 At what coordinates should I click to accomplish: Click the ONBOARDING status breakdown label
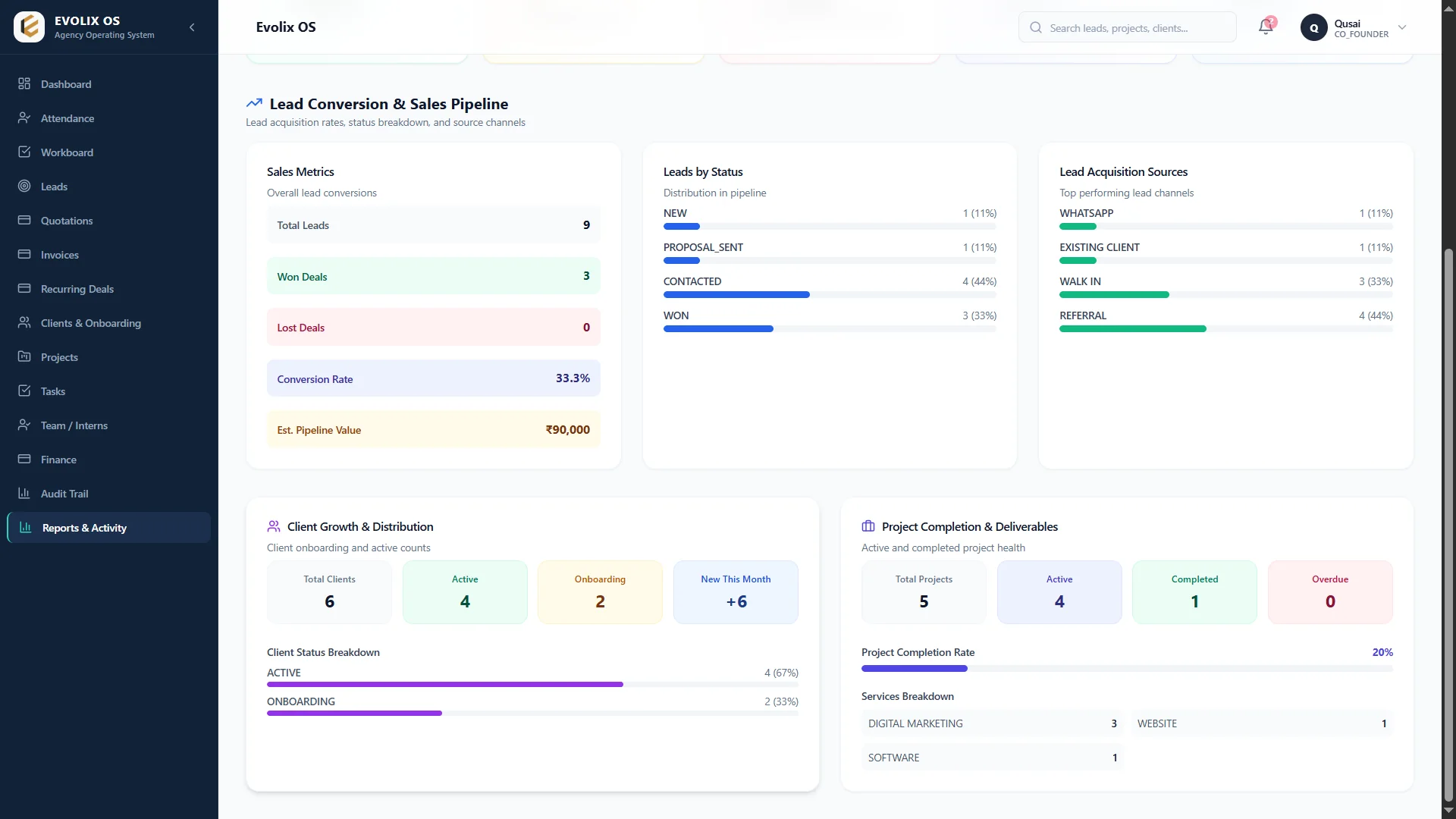pyautogui.click(x=301, y=701)
